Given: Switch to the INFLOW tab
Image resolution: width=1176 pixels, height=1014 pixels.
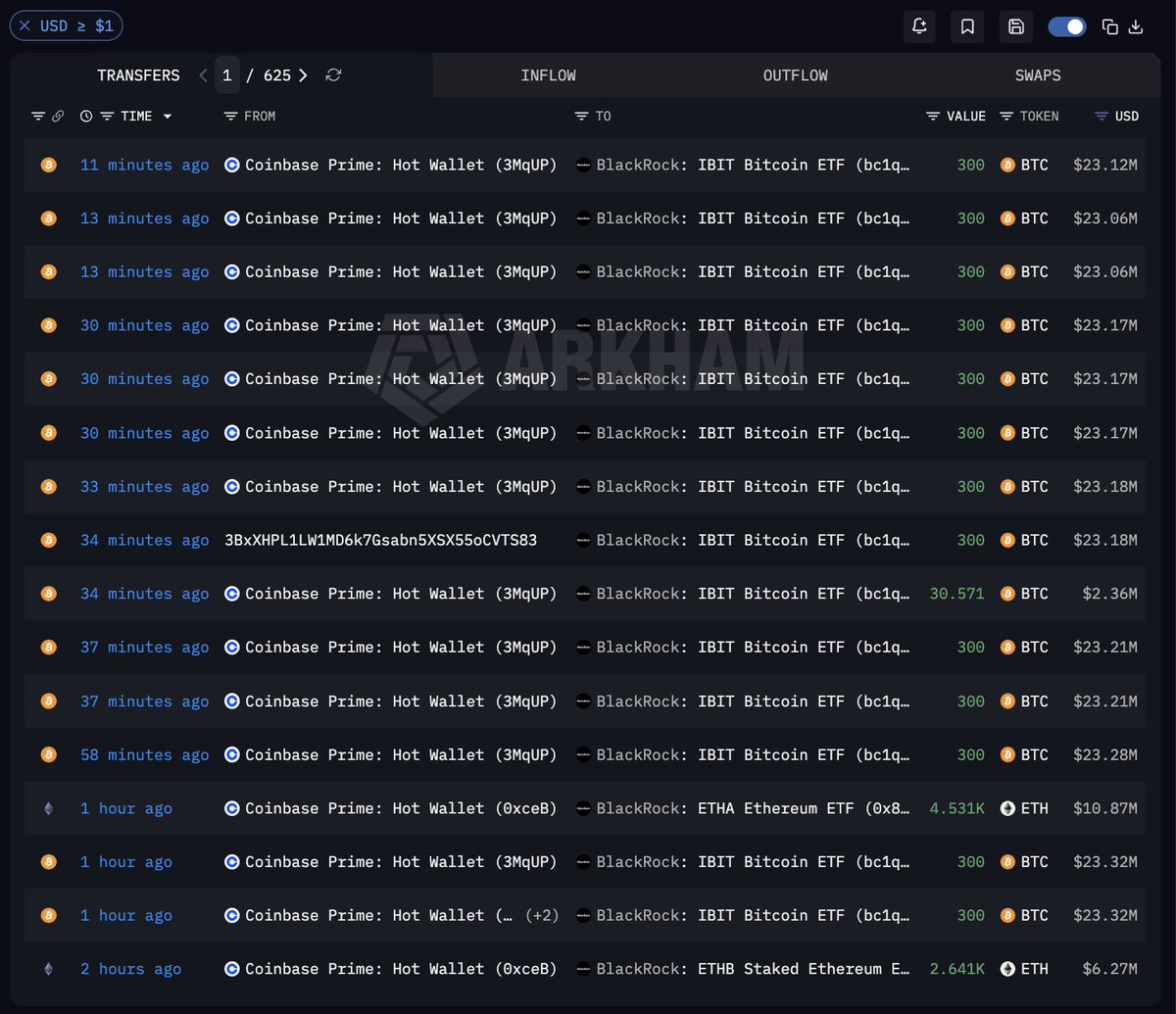Looking at the screenshot, I should 548,75.
